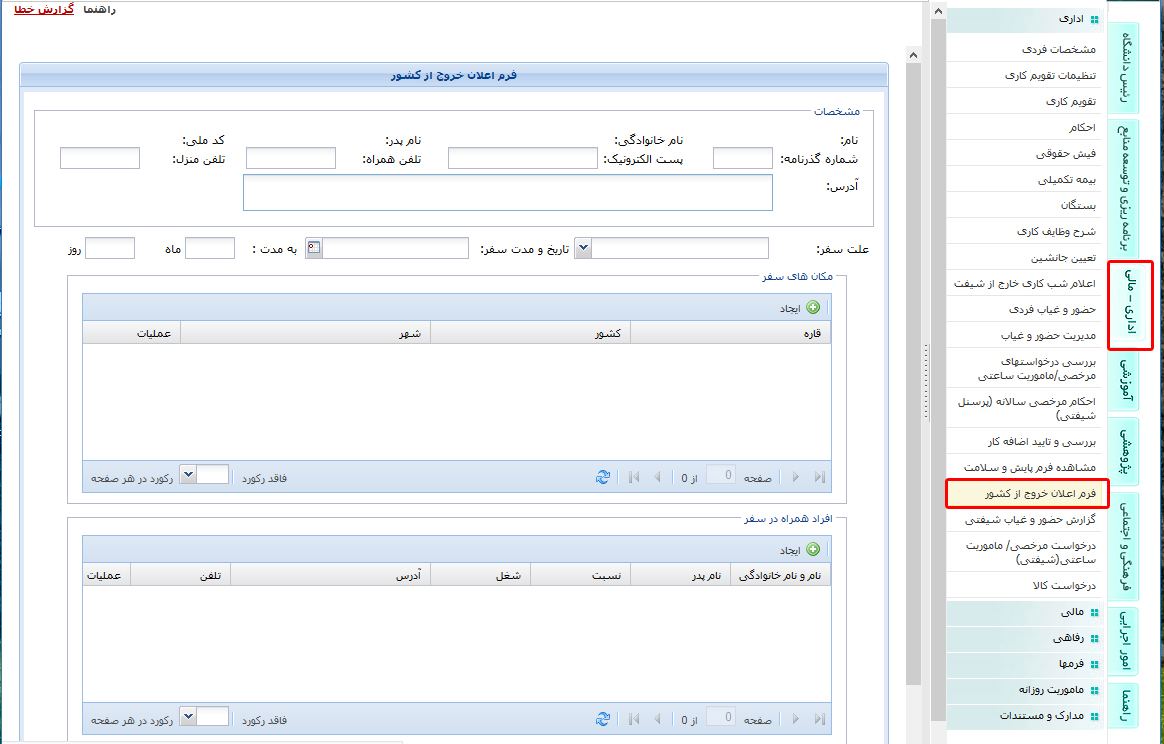This screenshot has width=1164, height=744.
Task: Click the green ایجاد plus icon in مکان های سفر
Action: tap(813, 307)
